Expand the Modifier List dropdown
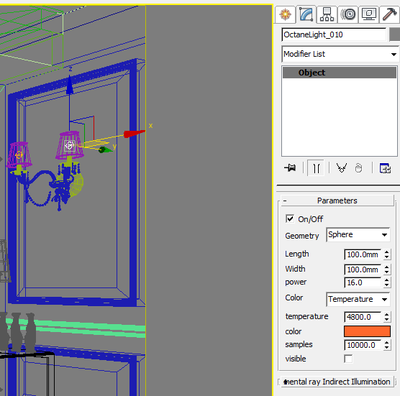The width and height of the screenshot is (400, 396). tap(340, 54)
